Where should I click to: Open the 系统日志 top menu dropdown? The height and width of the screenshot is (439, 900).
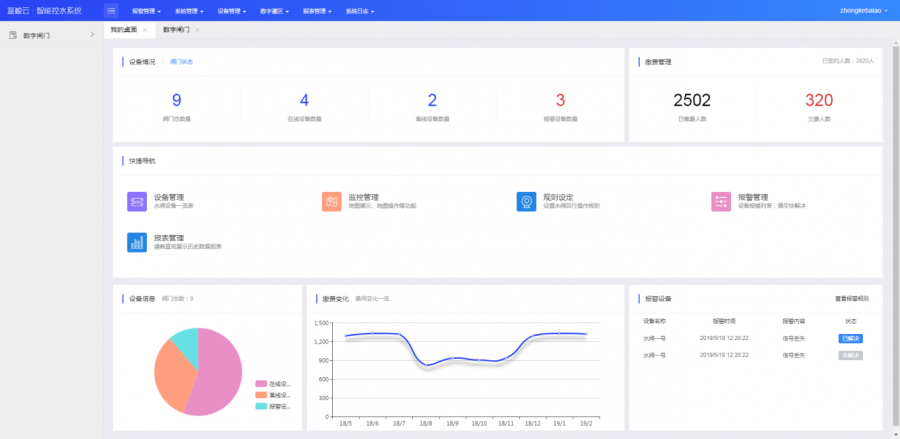[x=360, y=11]
